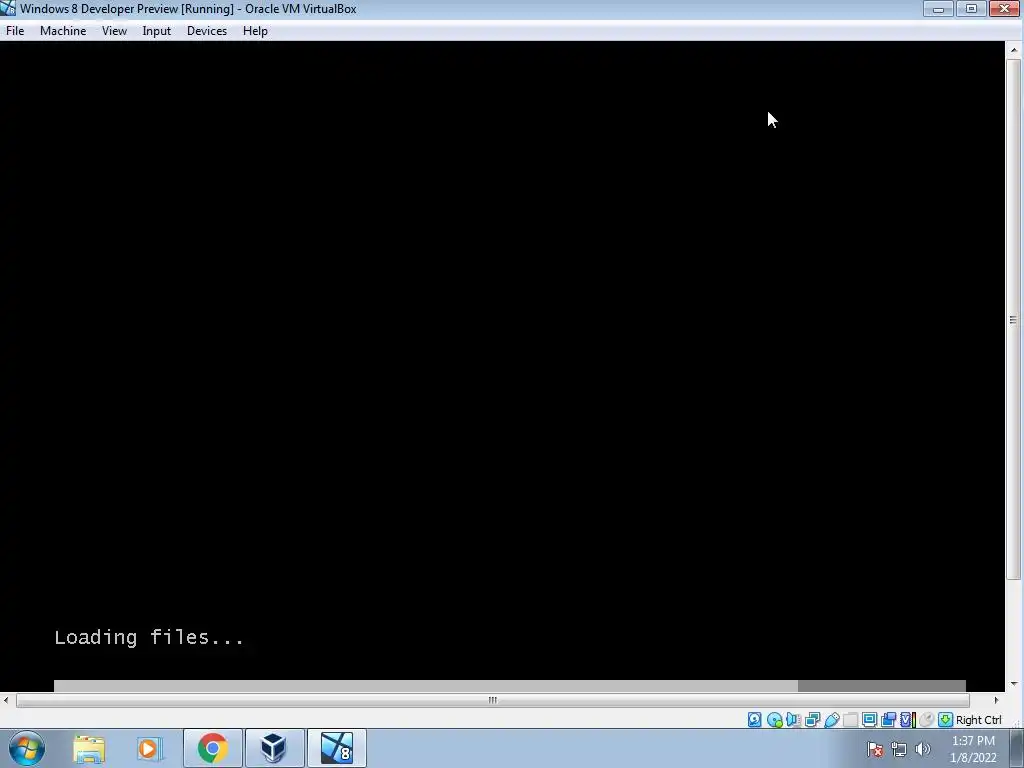
Task: Click the optical drive status icon
Action: (x=775, y=720)
